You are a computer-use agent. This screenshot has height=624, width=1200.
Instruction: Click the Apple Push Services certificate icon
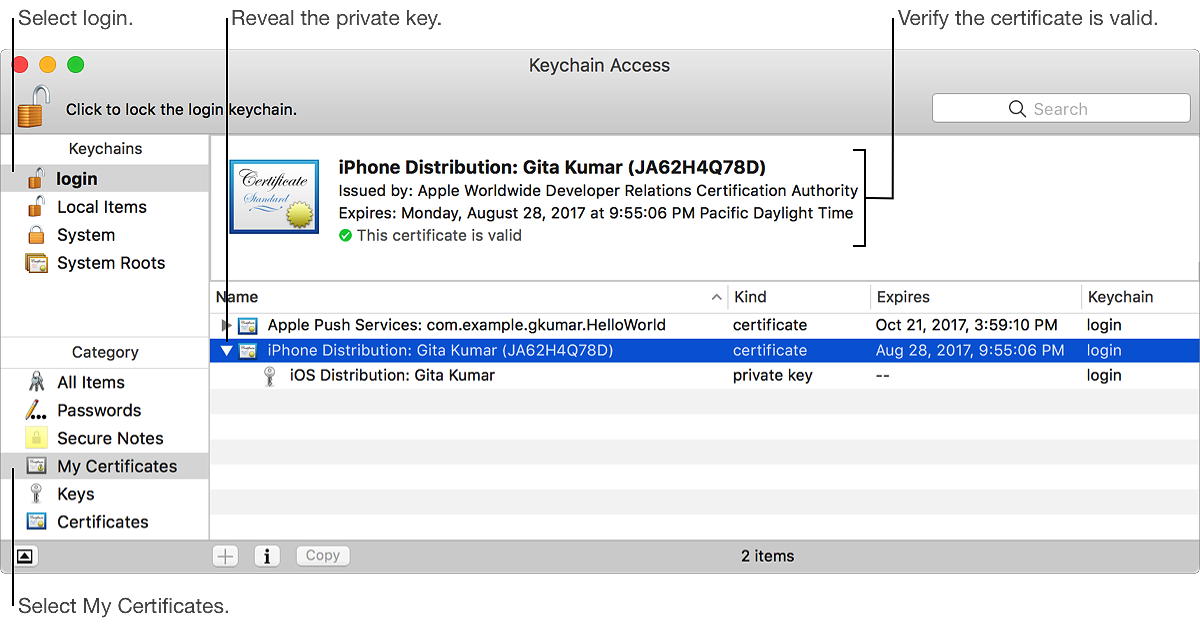click(248, 325)
